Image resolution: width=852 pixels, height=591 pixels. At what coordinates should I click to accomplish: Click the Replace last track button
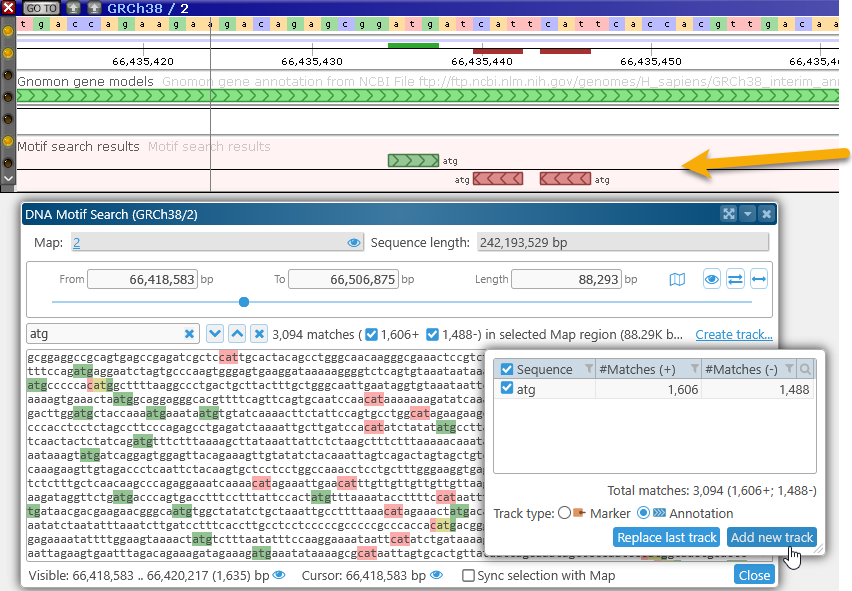pos(667,538)
